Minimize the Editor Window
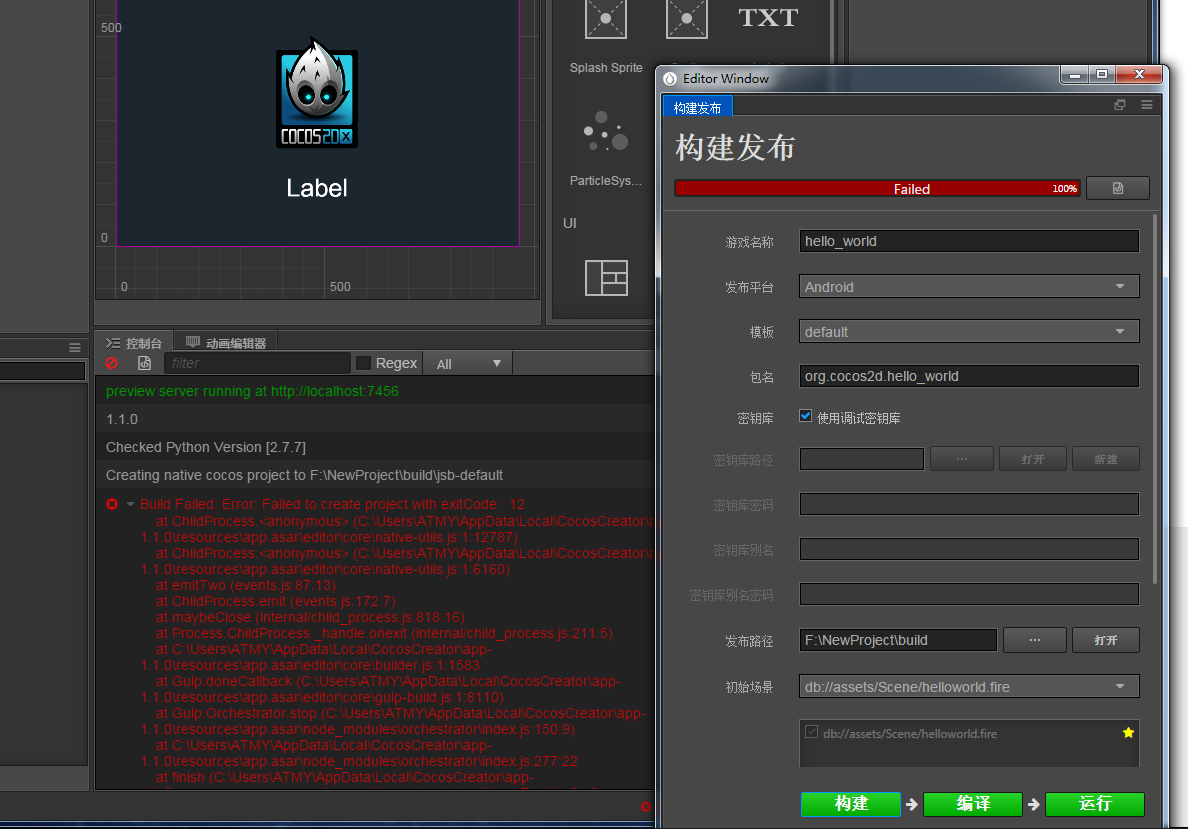The height and width of the screenshot is (829, 1188). click(x=1074, y=74)
